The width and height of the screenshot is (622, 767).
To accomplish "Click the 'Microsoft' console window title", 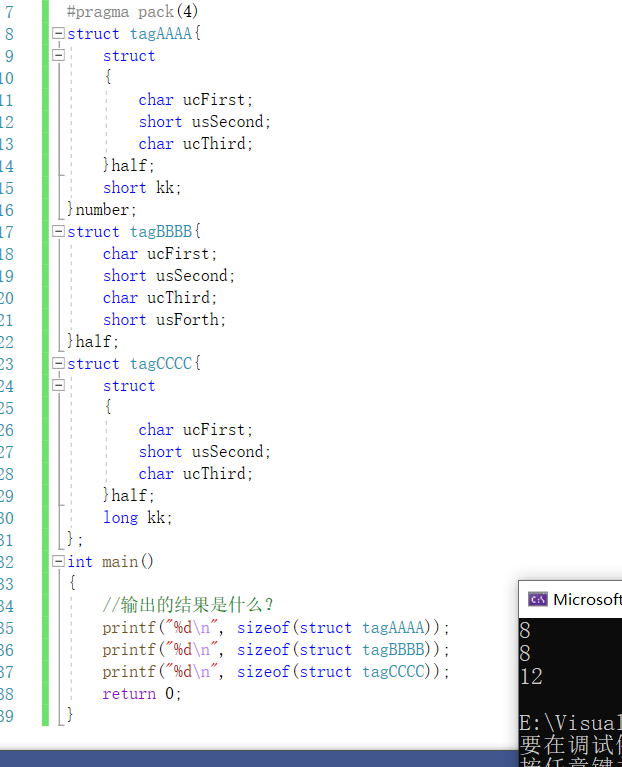I will [587, 599].
